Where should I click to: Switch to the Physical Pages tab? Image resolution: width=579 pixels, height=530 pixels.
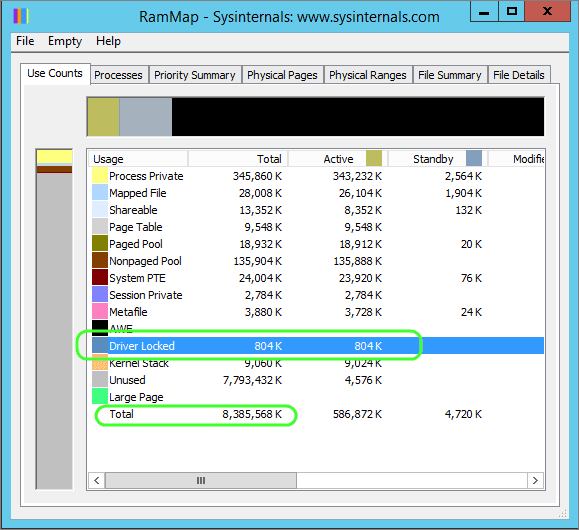pos(282,75)
